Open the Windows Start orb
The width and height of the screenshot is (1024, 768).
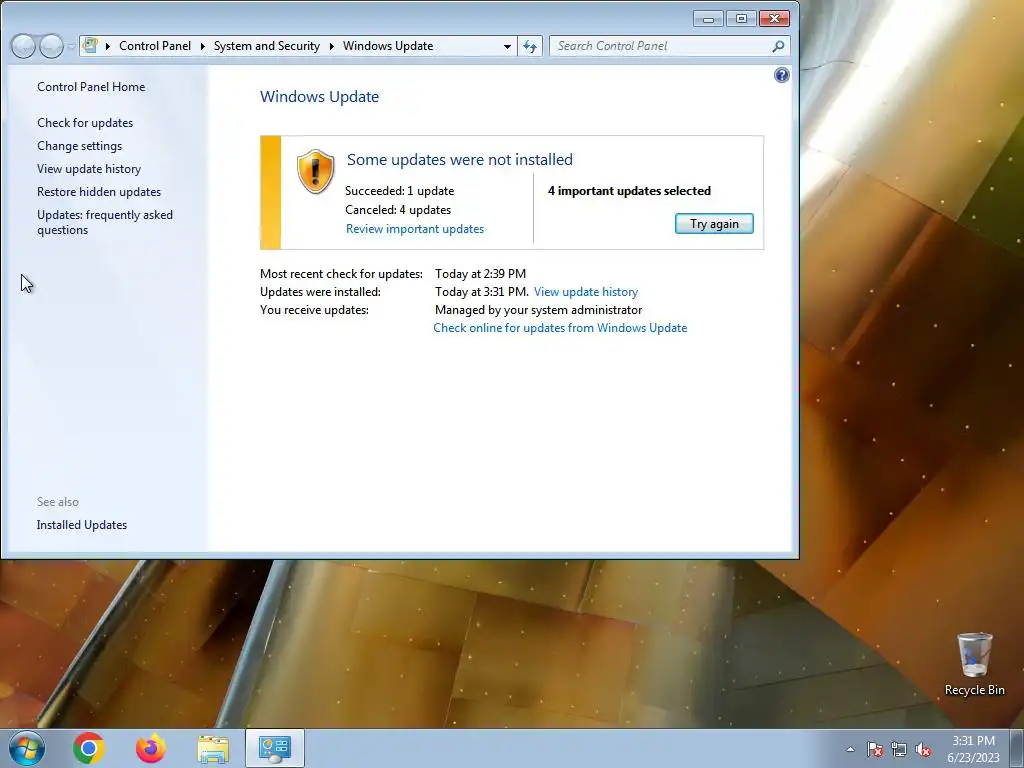click(27, 748)
